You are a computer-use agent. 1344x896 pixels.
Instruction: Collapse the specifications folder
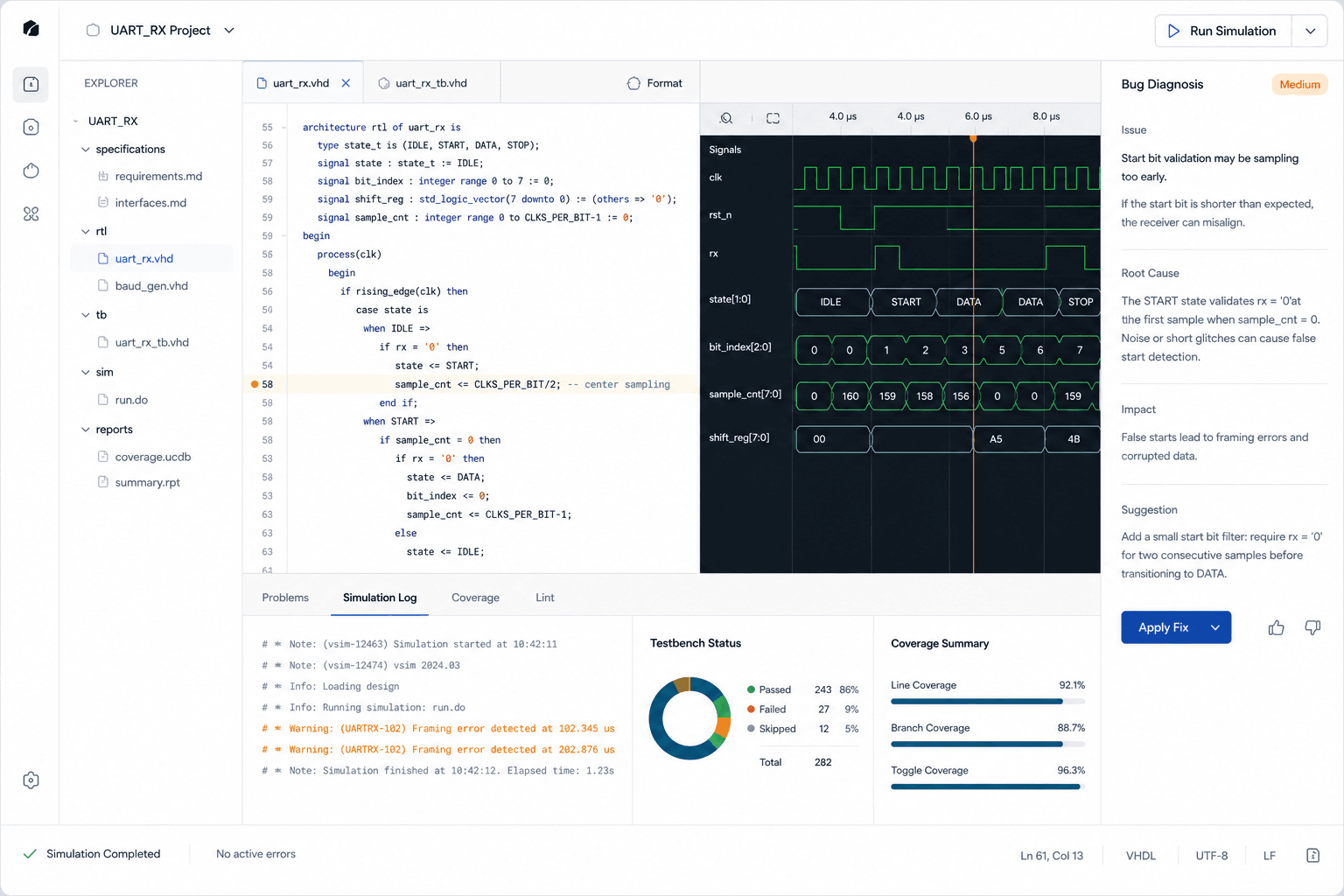[86, 150]
